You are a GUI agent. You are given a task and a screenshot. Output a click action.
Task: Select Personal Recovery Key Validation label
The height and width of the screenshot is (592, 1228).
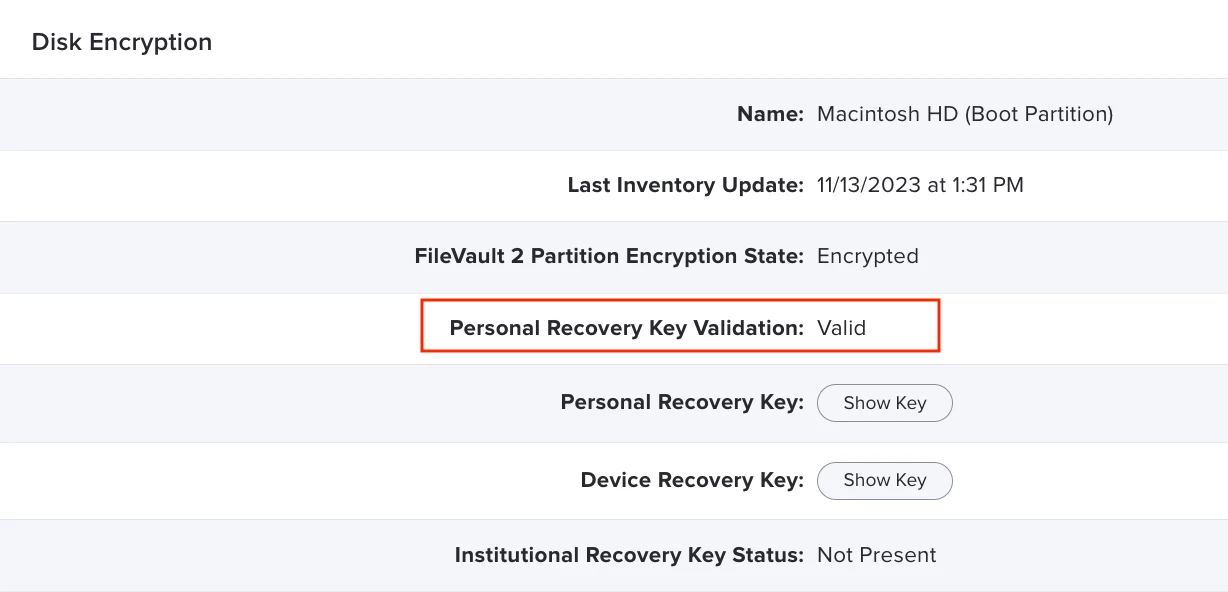click(x=627, y=328)
